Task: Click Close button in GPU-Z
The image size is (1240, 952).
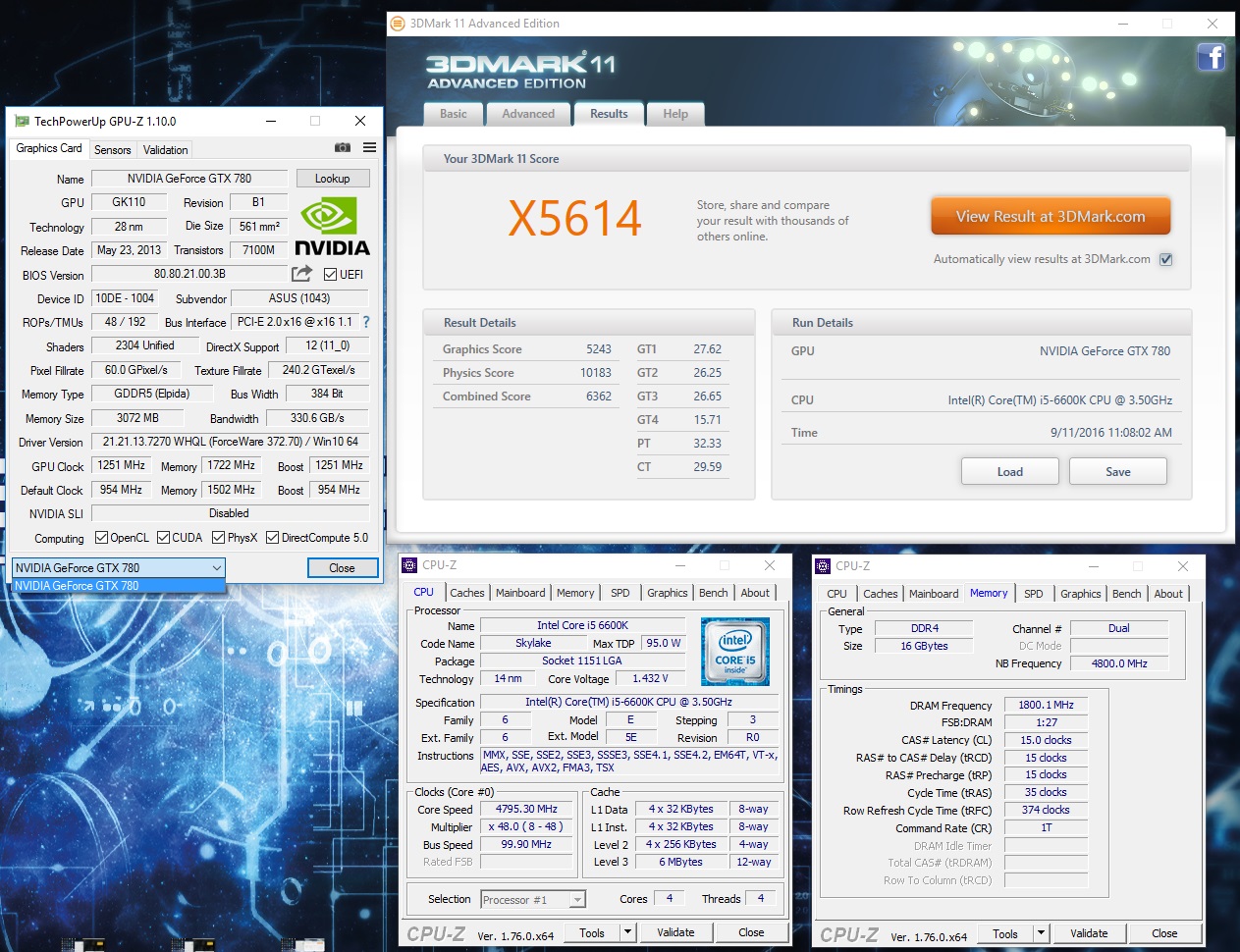Action: click(x=342, y=568)
